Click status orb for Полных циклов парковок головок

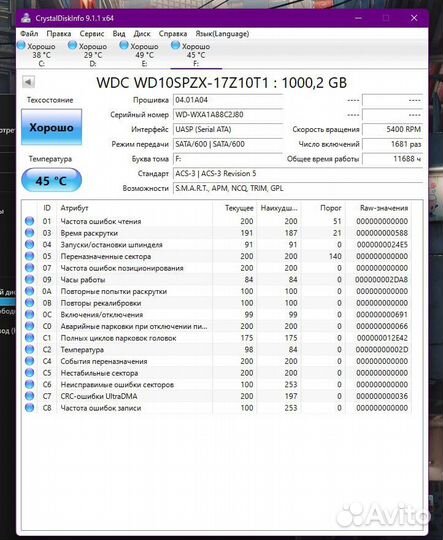pyautogui.click(x=30, y=338)
